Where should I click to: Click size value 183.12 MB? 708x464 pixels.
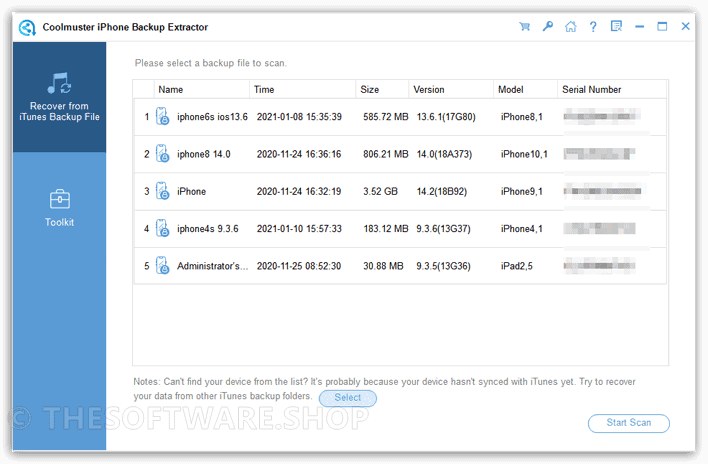click(x=386, y=229)
